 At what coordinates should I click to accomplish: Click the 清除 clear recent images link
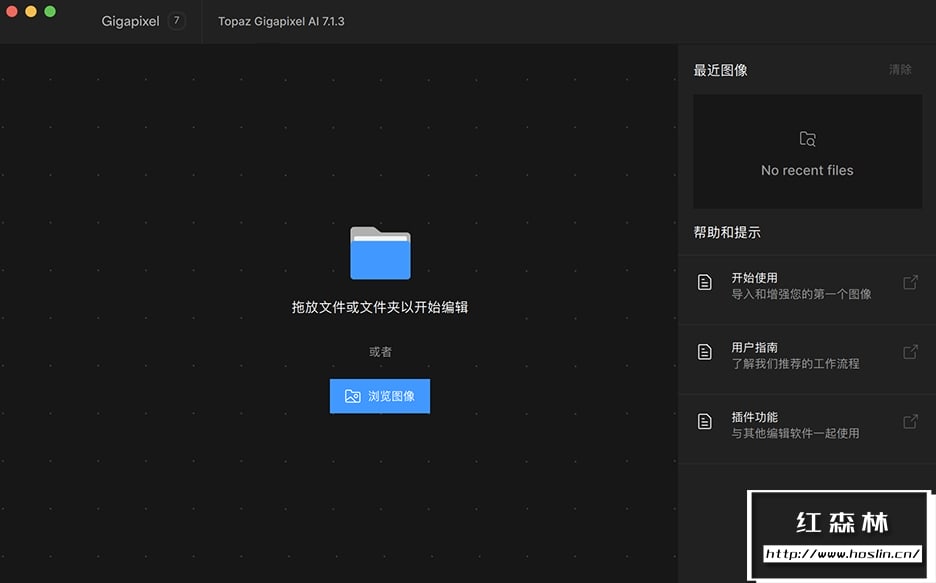pyautogui.click(x=900, y=70)
